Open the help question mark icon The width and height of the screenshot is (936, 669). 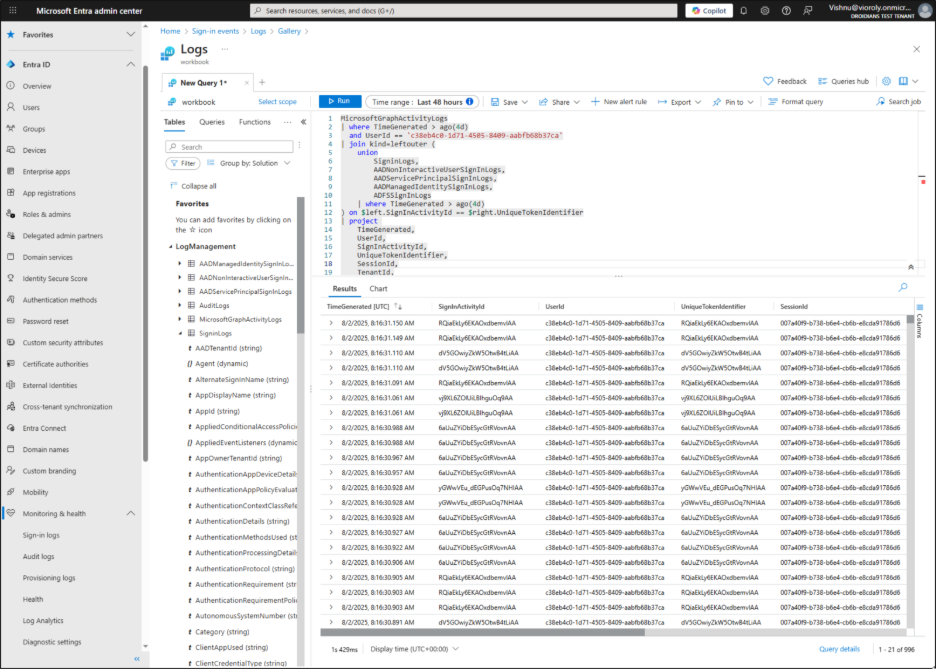(x=786, y=11)
